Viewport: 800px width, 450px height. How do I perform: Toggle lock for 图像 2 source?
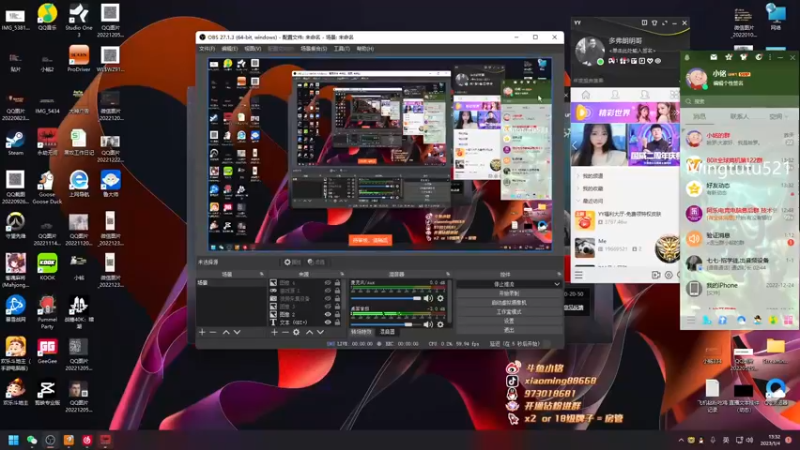click(337, 315)
